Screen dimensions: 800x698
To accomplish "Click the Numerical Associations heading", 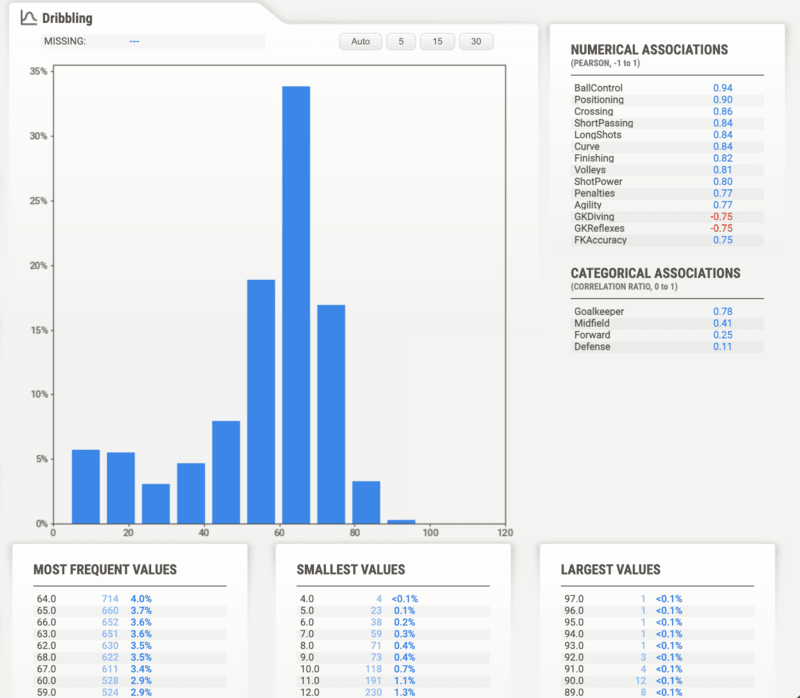I will [x=649, y=50].
